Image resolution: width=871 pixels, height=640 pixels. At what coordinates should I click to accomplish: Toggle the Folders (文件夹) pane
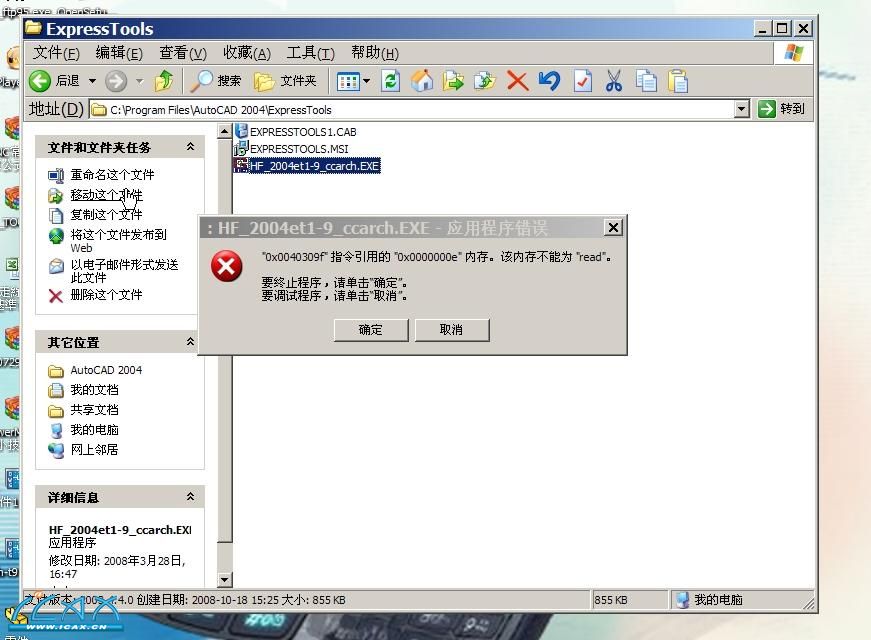(x=285, y=82)
